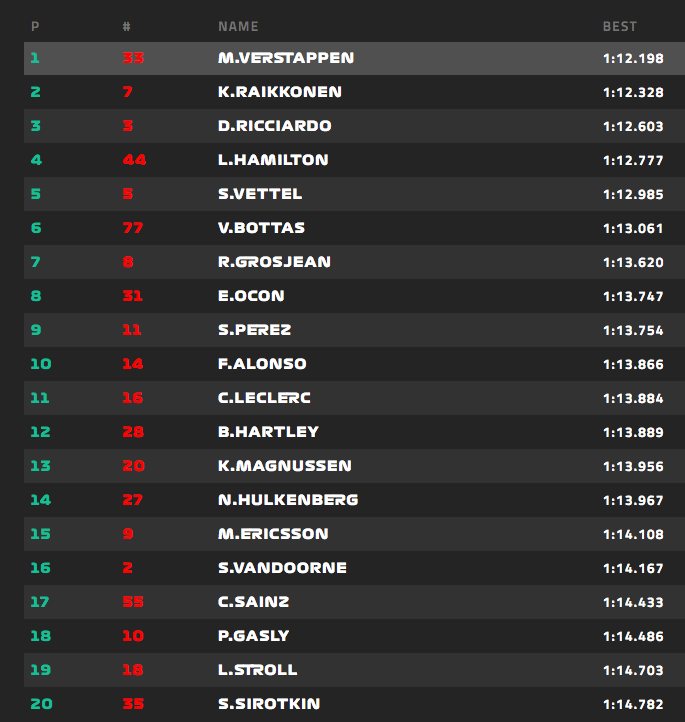The width and height of the screenshot is (685, 722).
Task: Click S.VETTEL's best time 1:12.985
Action: click(633, 194)
